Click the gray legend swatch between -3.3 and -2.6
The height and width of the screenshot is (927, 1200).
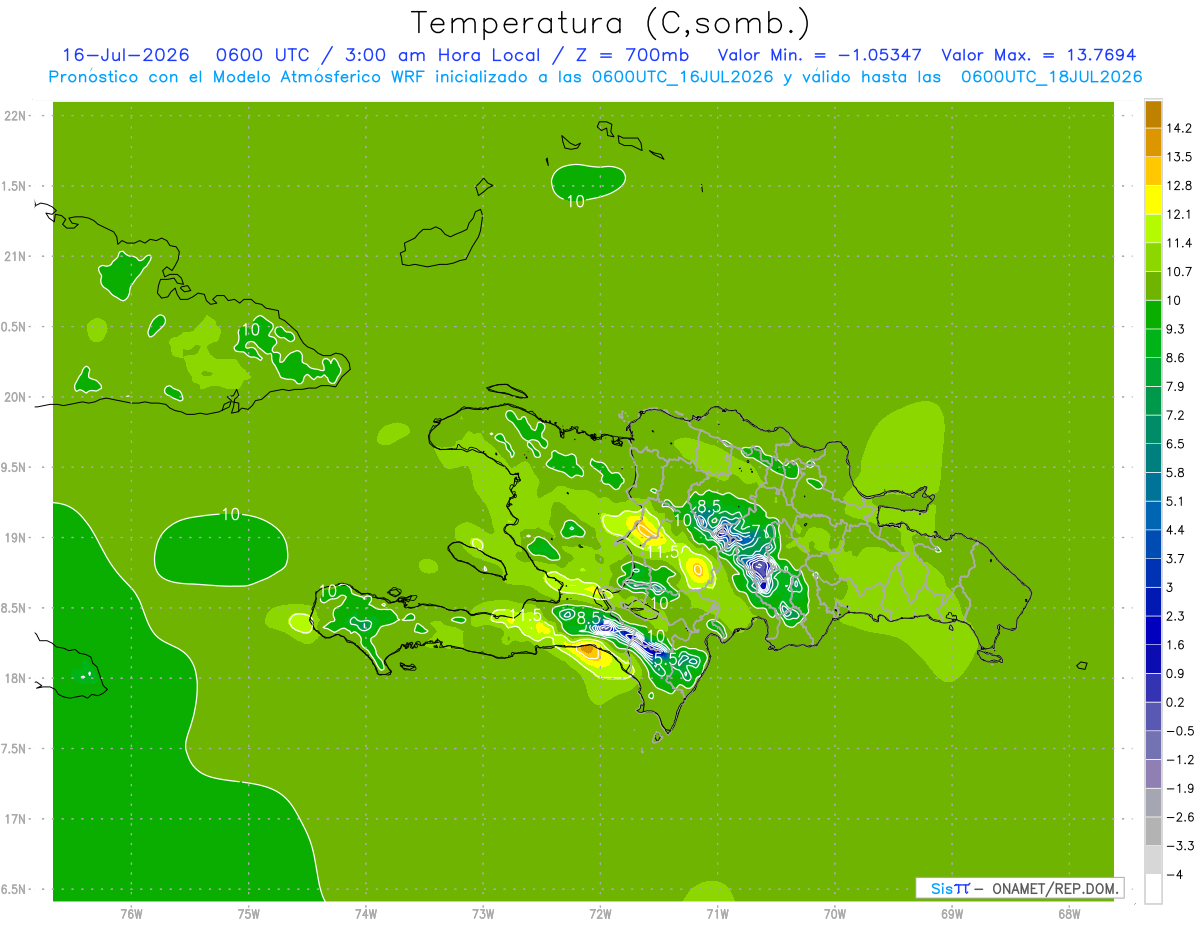coord(1153,830)
